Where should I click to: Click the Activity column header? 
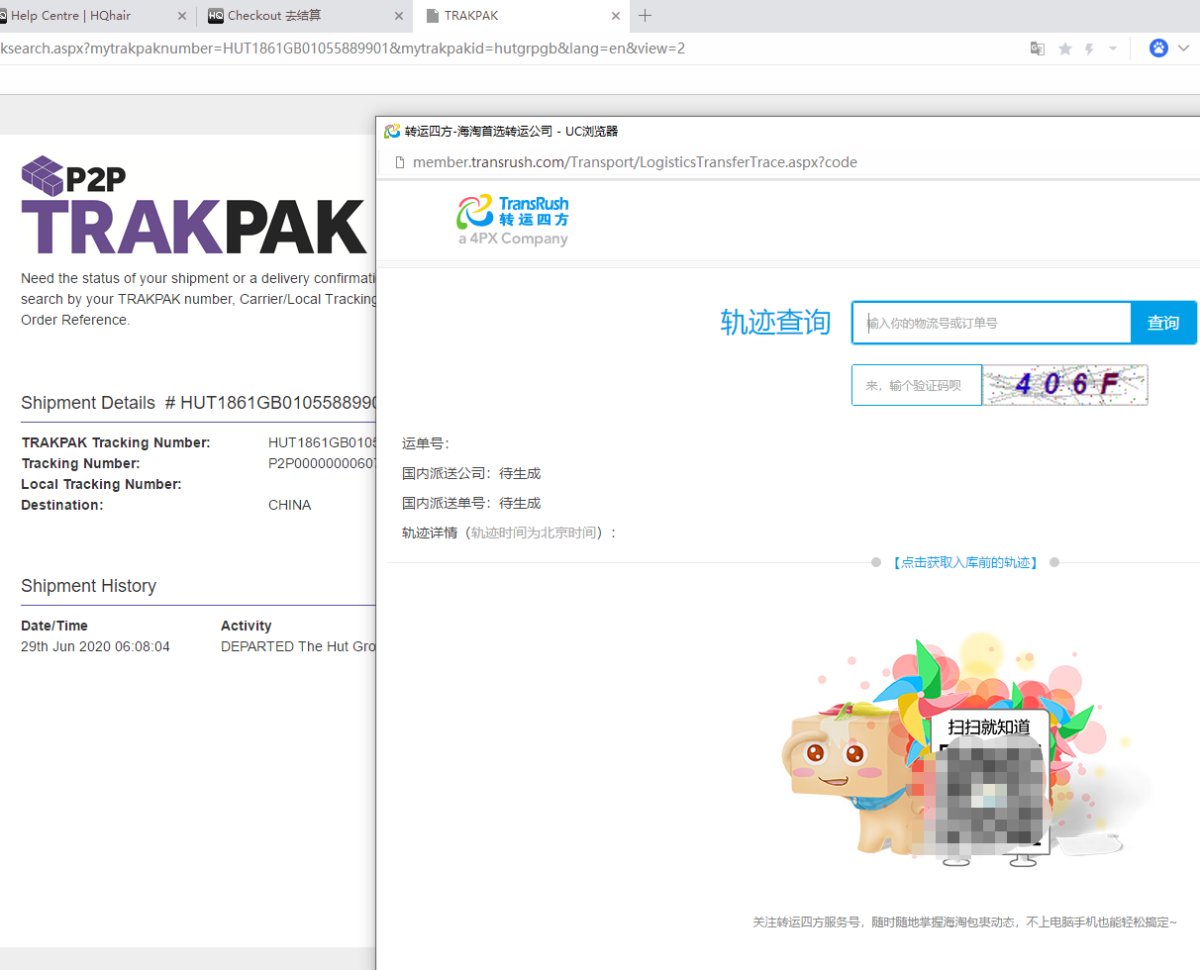(x=246, y=626)
